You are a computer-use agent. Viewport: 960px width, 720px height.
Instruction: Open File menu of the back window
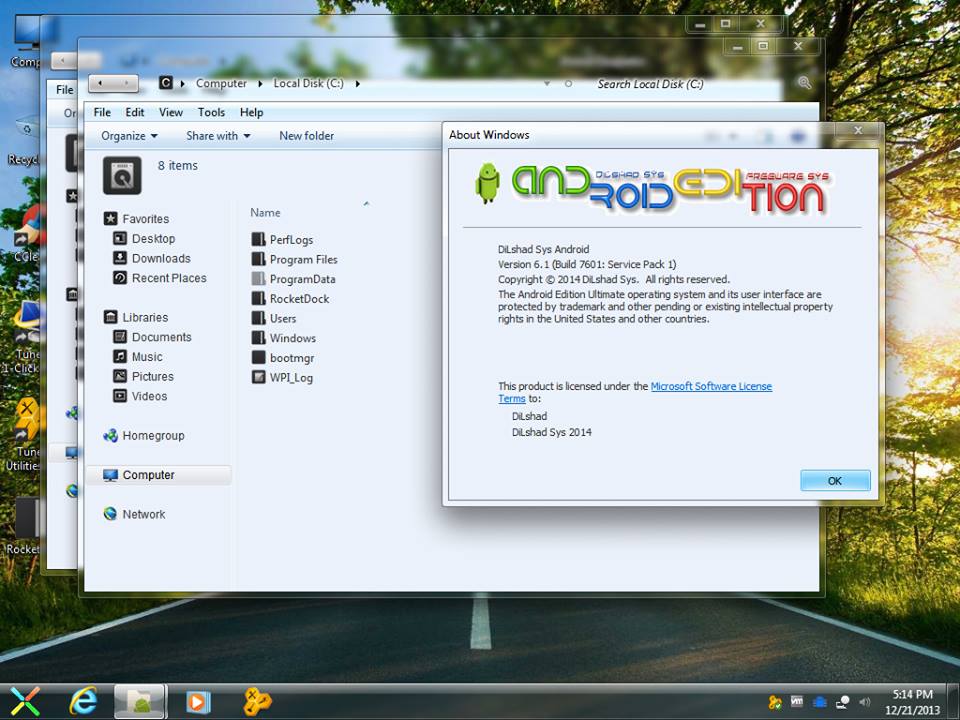pos(64,89)
